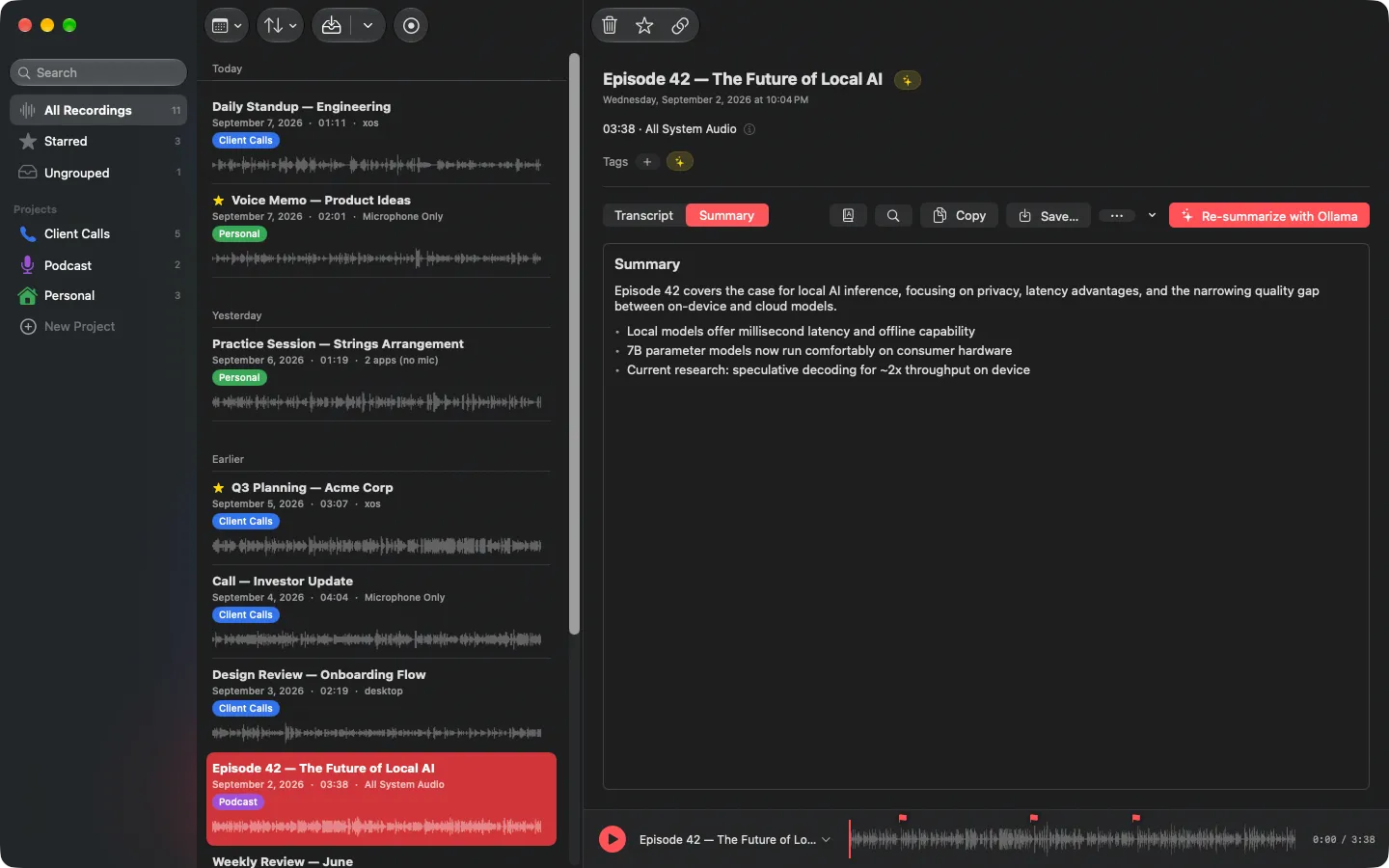Switch to the Transcript tab
Viewport: 1389px width, 868px height.
click(643, 216)
